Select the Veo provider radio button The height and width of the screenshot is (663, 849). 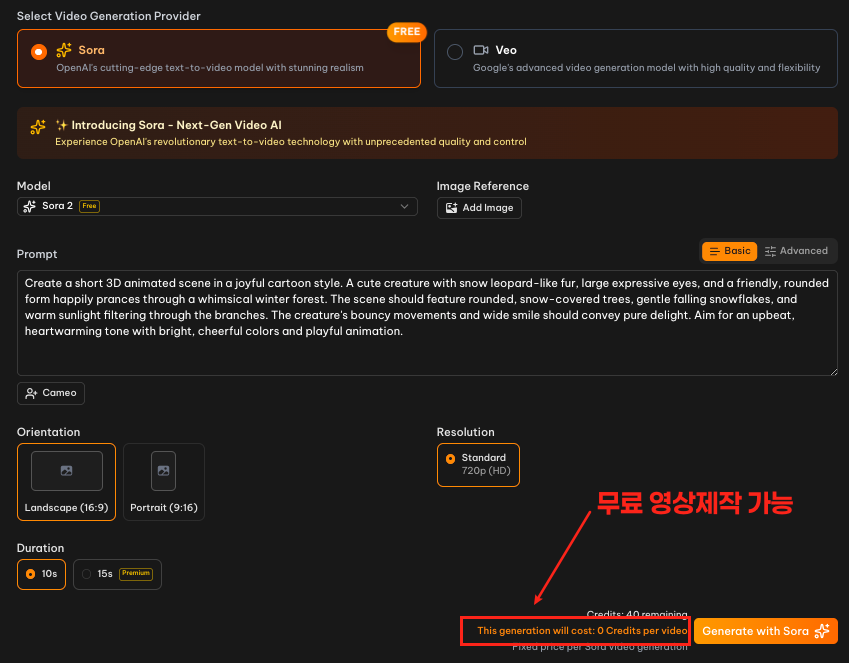(x=455, y=52)
